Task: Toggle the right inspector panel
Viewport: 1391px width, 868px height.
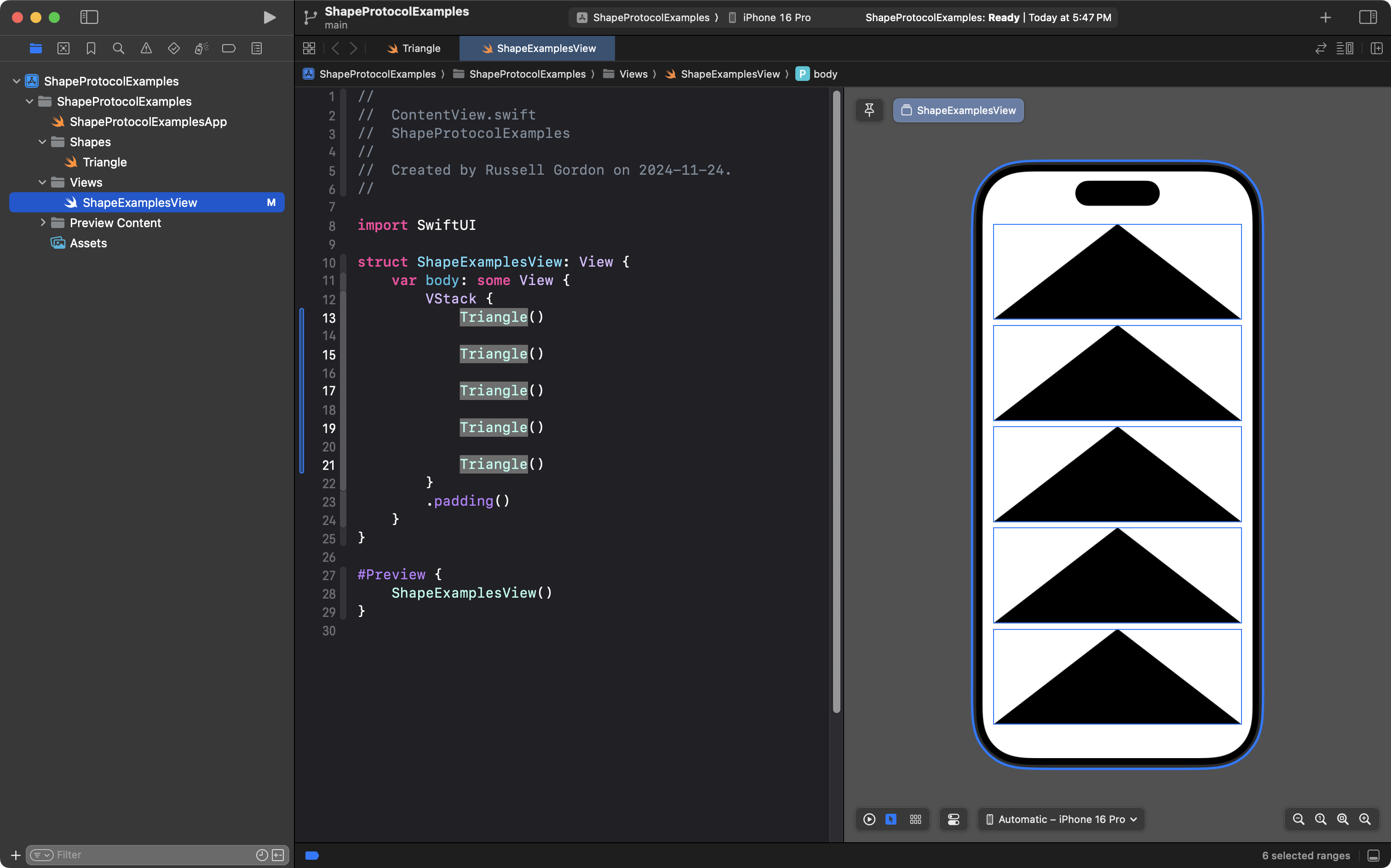Action: point(1368,18)
